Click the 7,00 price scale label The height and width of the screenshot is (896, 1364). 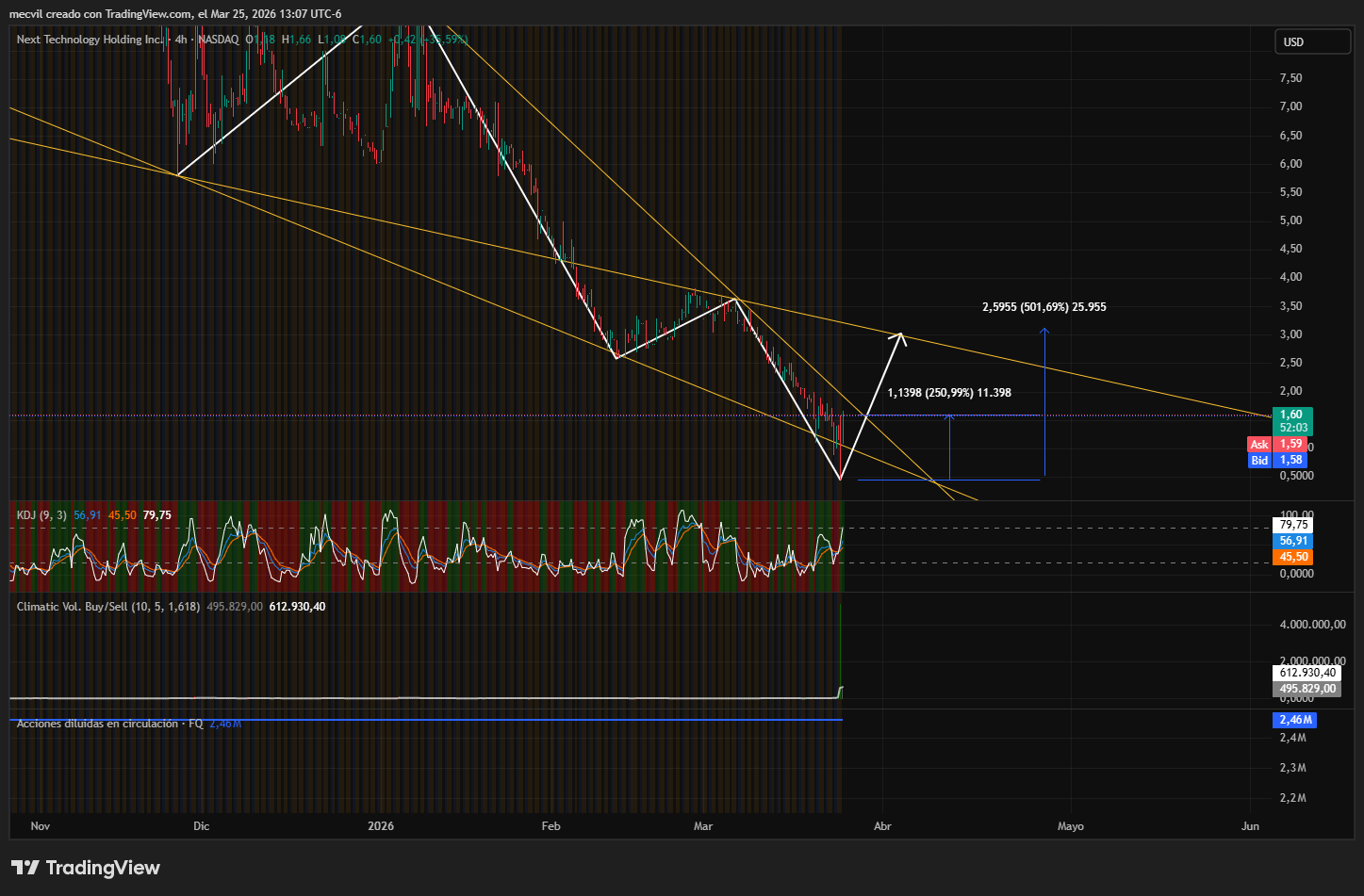coord(1290,106)
